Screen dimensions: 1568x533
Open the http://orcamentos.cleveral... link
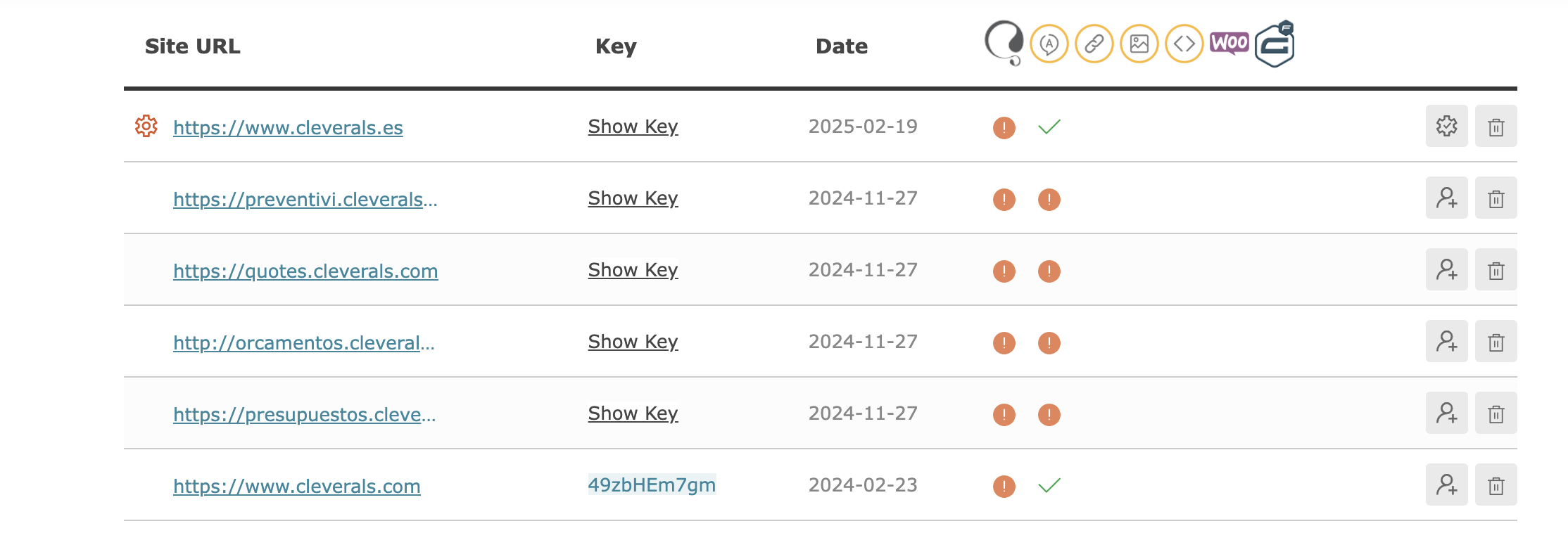click(x=303, y=342)
